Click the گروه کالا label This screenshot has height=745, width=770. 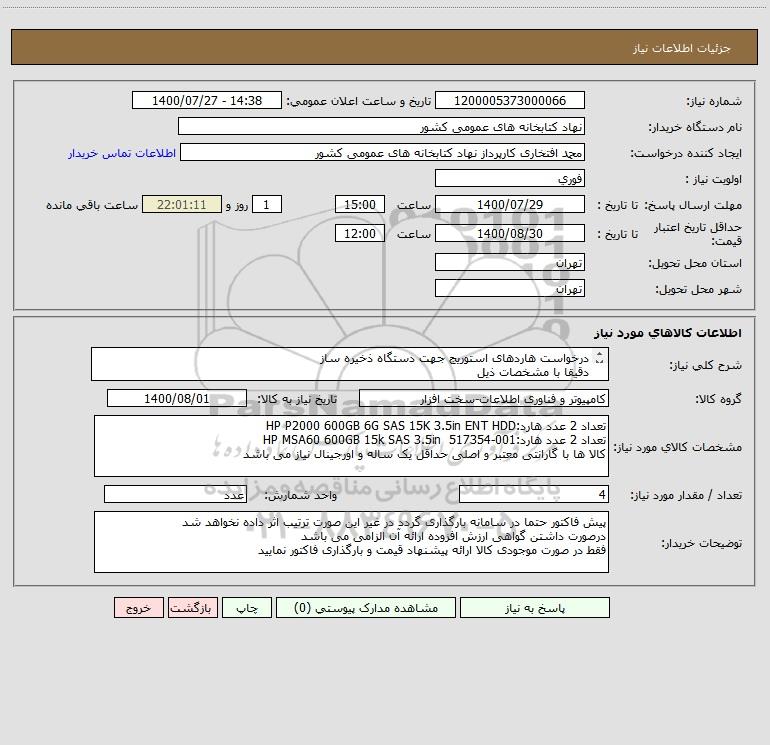(x=718, y=399)
